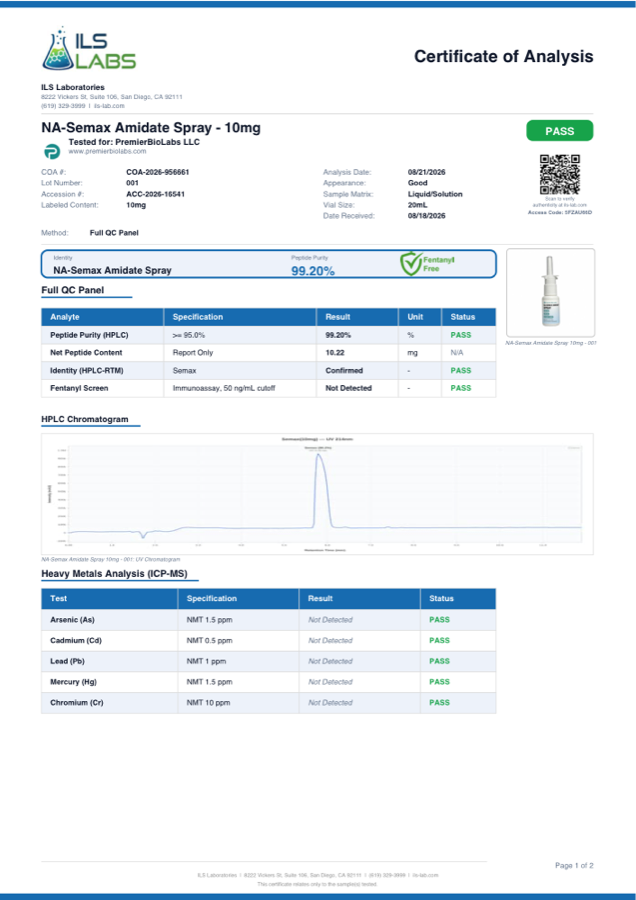The height and width of the screenshot is (900, 636).
Task: Open the www.premierbiolabs.com link
Action: [107, 152]
